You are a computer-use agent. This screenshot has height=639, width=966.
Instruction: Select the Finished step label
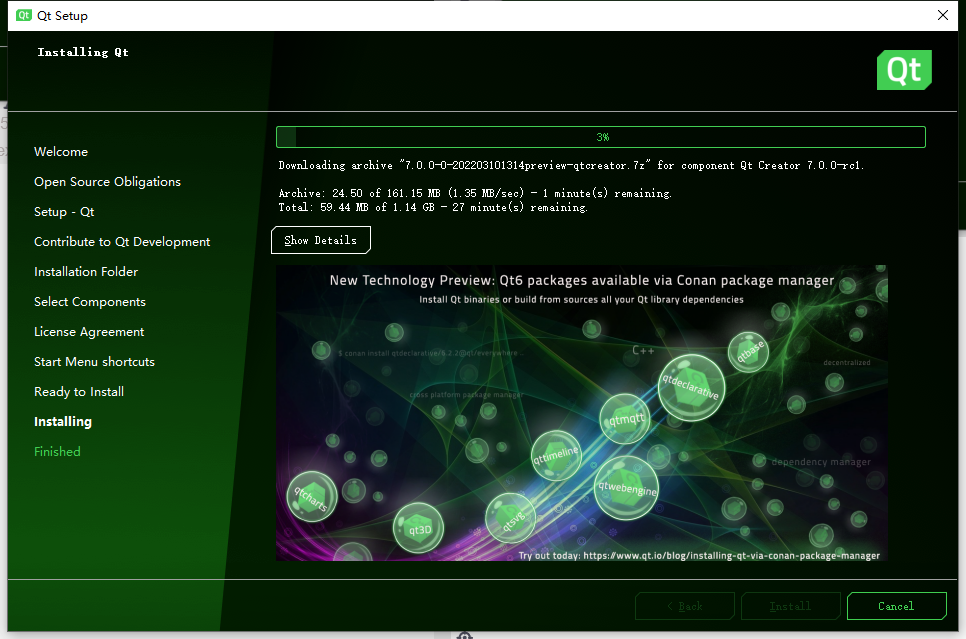(x=57, y=451)
